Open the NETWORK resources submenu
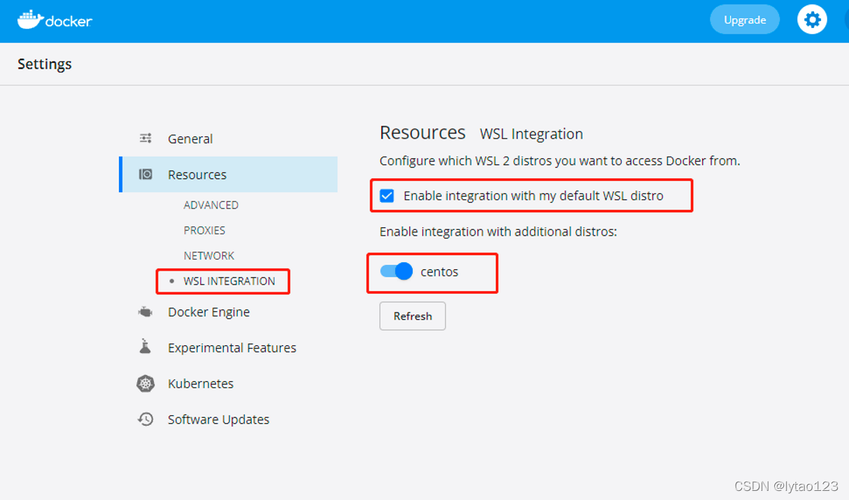 point(209,256)
